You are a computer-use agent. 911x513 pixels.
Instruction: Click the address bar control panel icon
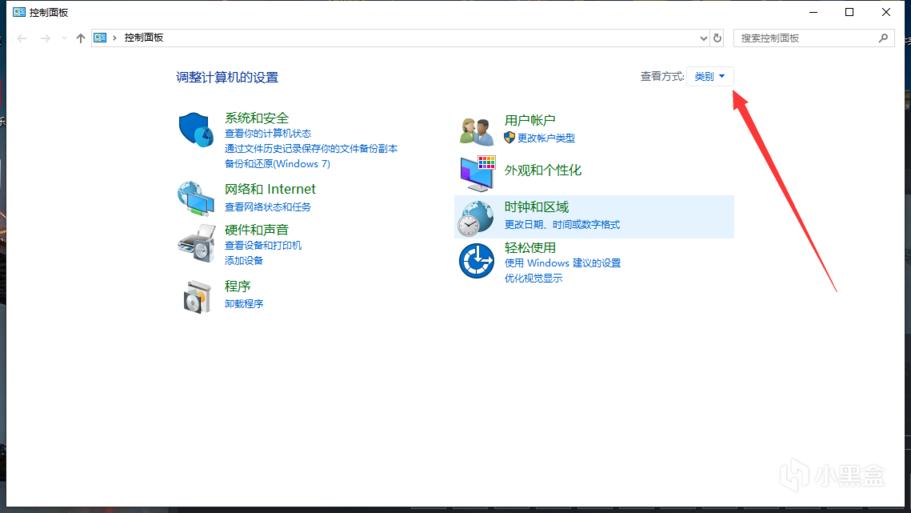click(100, 38)
